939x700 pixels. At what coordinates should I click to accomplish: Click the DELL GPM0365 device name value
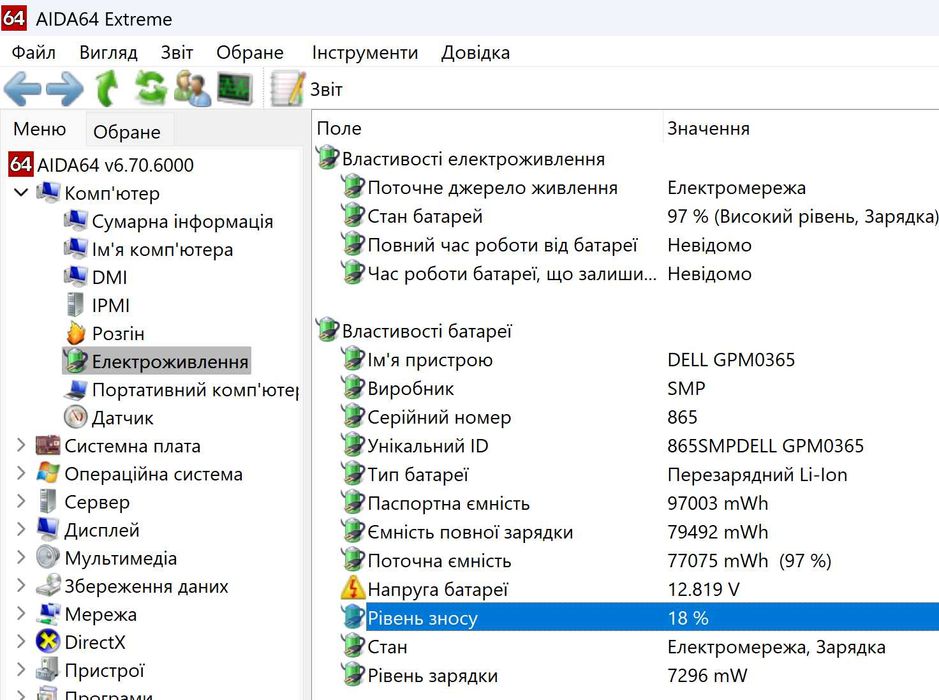731,359
